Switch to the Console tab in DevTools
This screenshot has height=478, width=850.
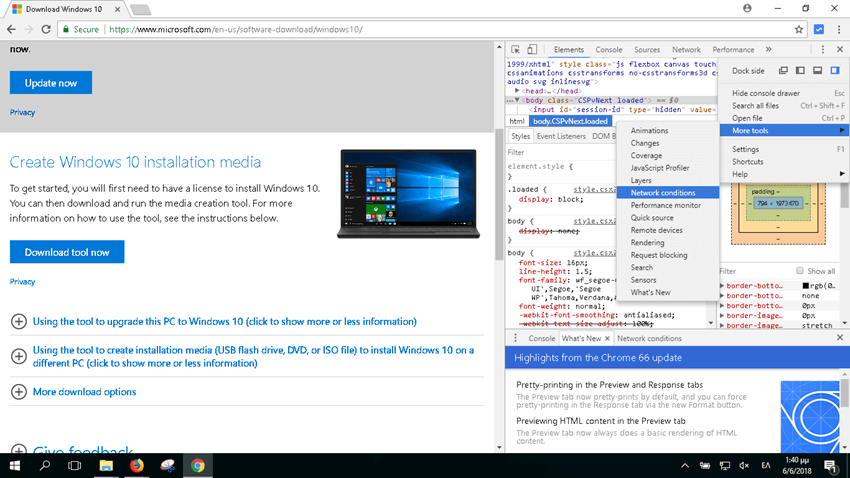[x=609, y=49]
